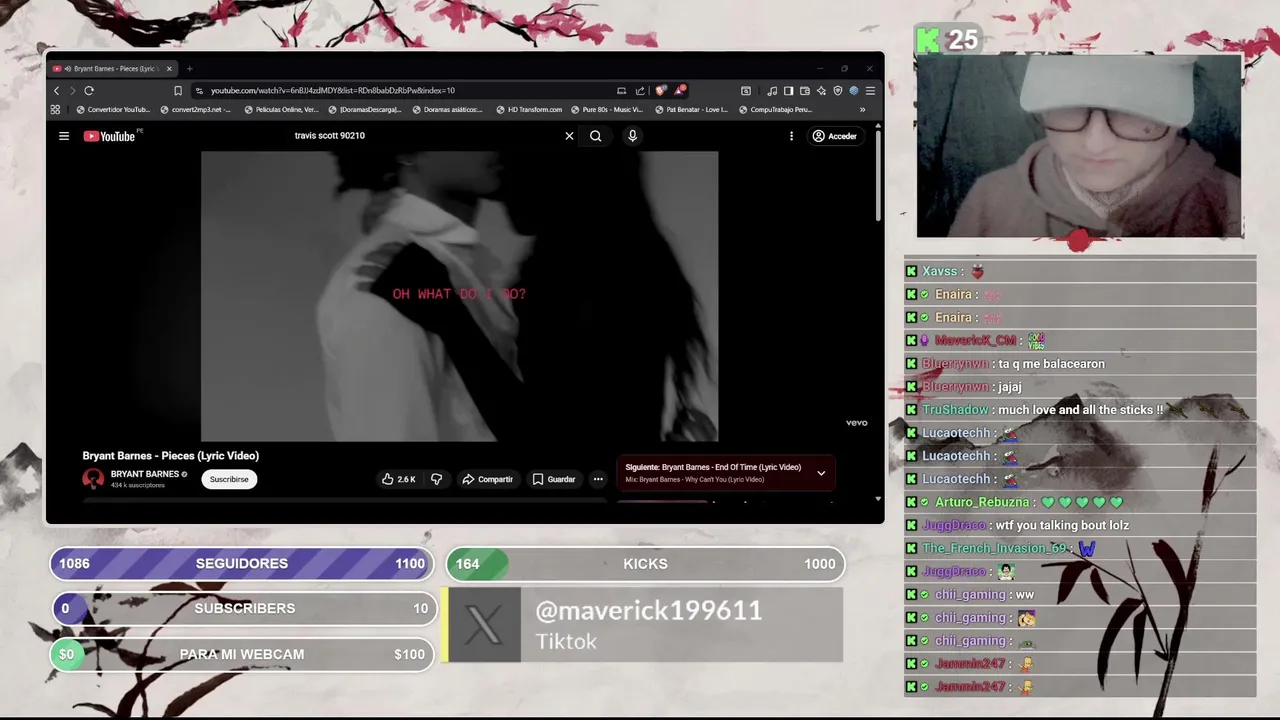Click Acceder to sign in
The width and height of the screenshot is (1280, 720).
[x=835, y=136]
